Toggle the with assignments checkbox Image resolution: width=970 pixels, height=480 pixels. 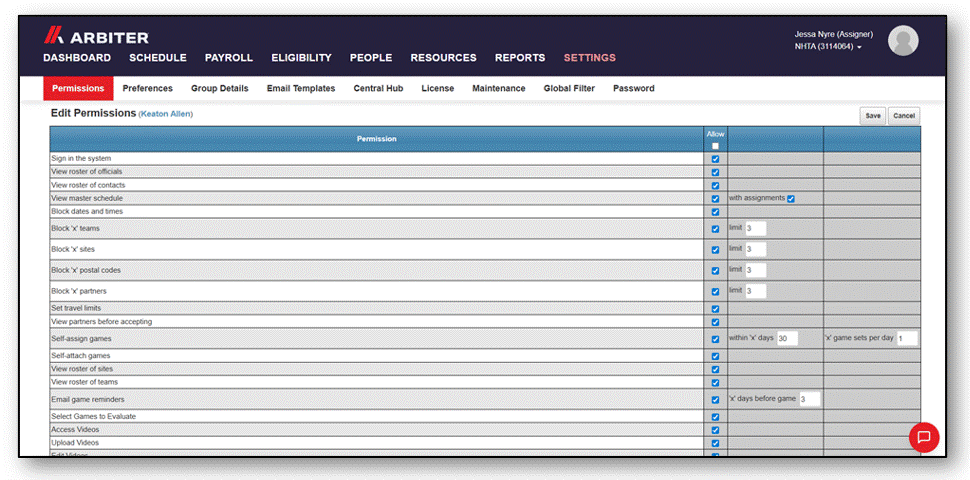tap(791, 199)
